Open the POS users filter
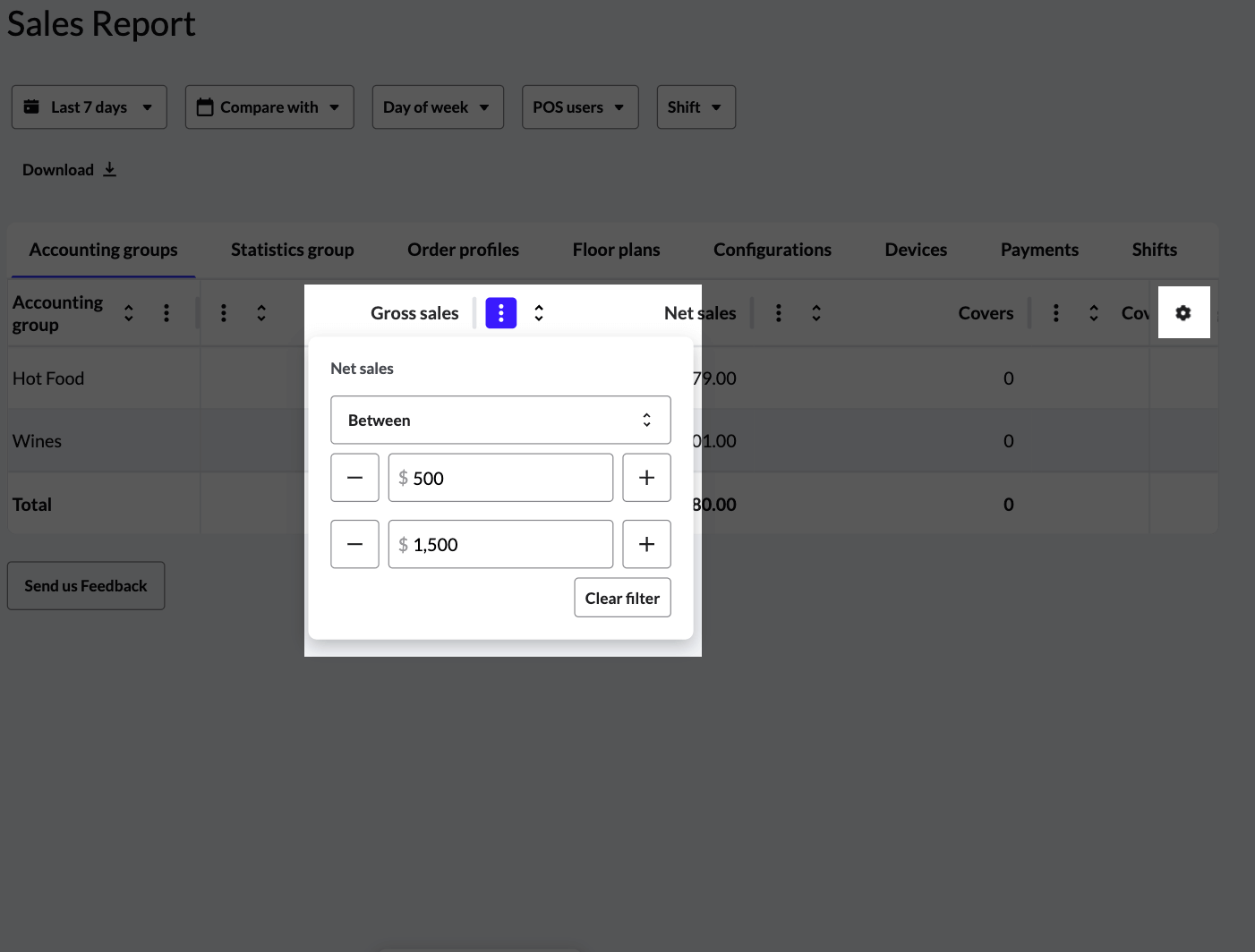This screenshot has width=1255, height=952. point(579,106)
